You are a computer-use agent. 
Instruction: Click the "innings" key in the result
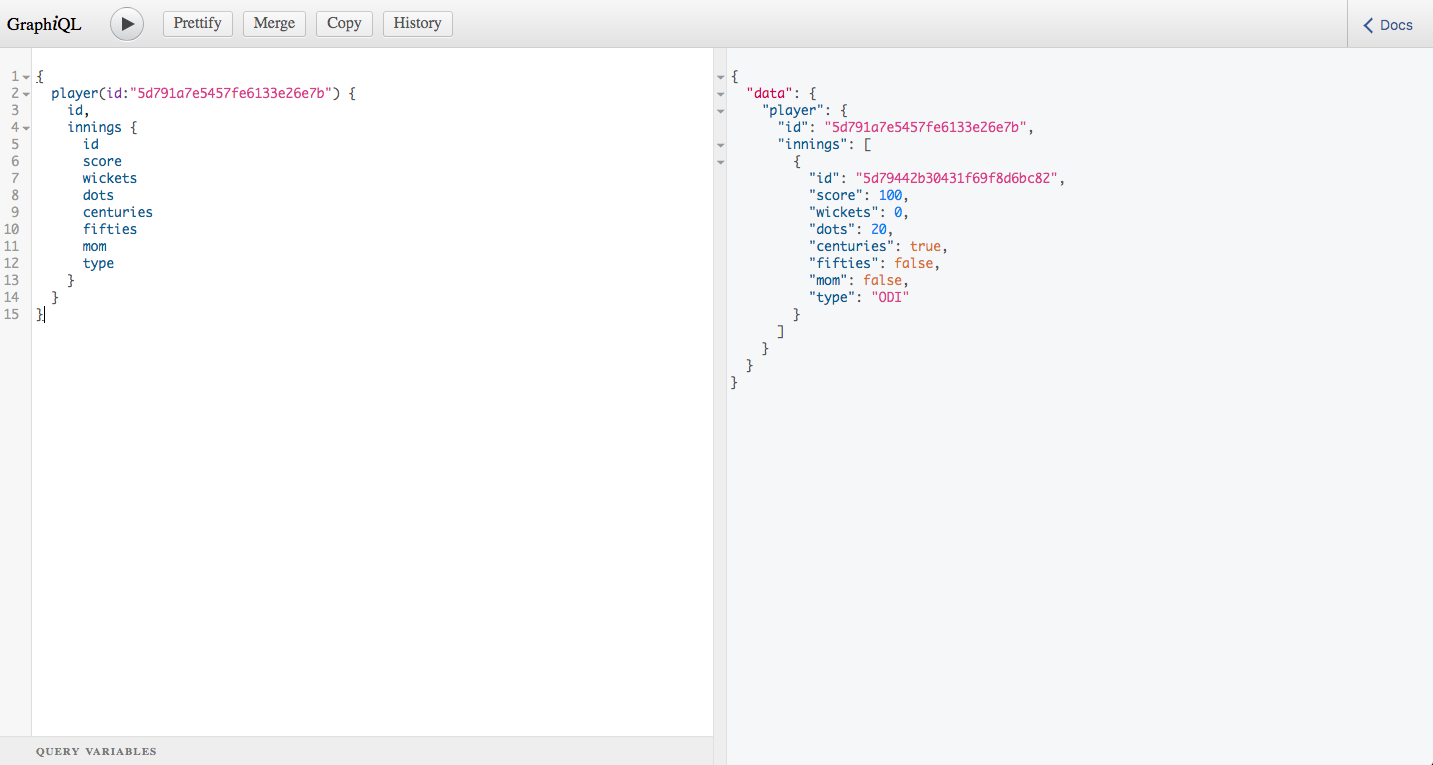coord(813,144)
